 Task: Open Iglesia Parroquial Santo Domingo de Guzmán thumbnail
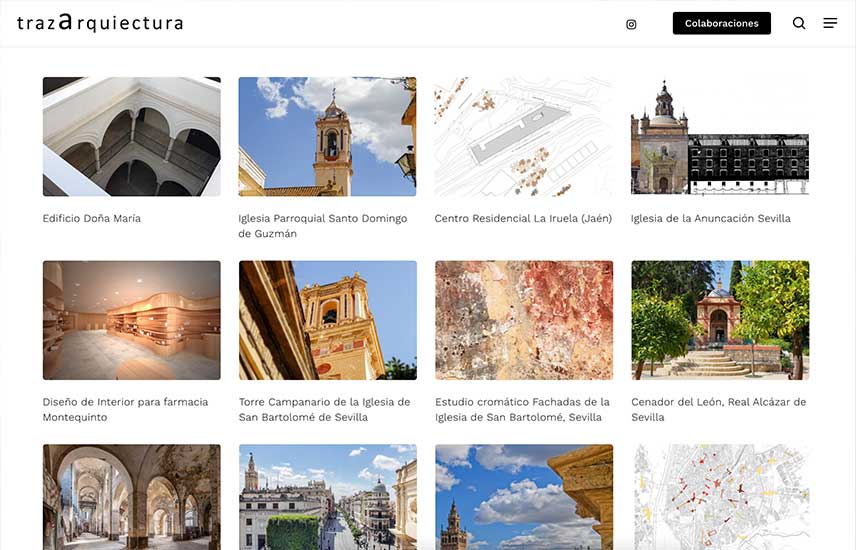(x=328, y=137)
